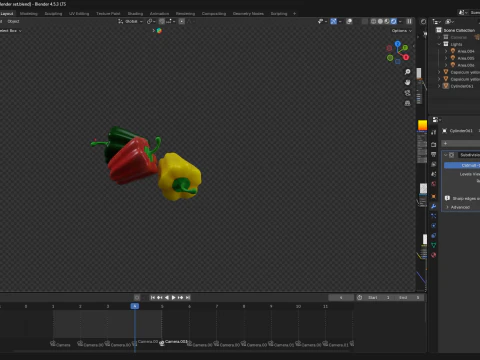
Task: Open the viewport shading options arrow
Action: pos(400,21)
